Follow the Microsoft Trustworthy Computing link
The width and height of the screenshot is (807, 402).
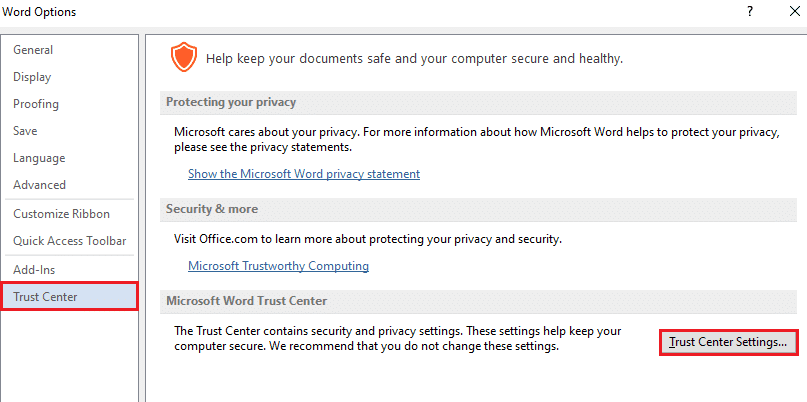click(278, 266)
